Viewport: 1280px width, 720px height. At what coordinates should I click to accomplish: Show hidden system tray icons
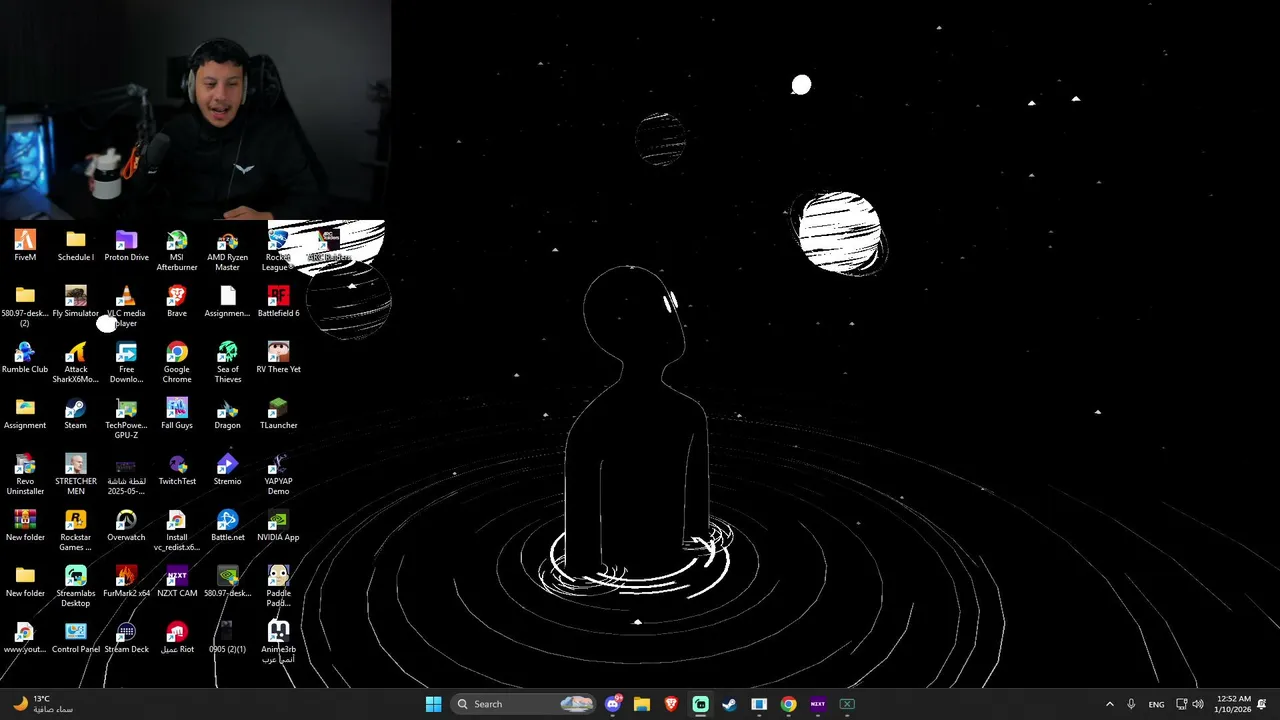1109,704
